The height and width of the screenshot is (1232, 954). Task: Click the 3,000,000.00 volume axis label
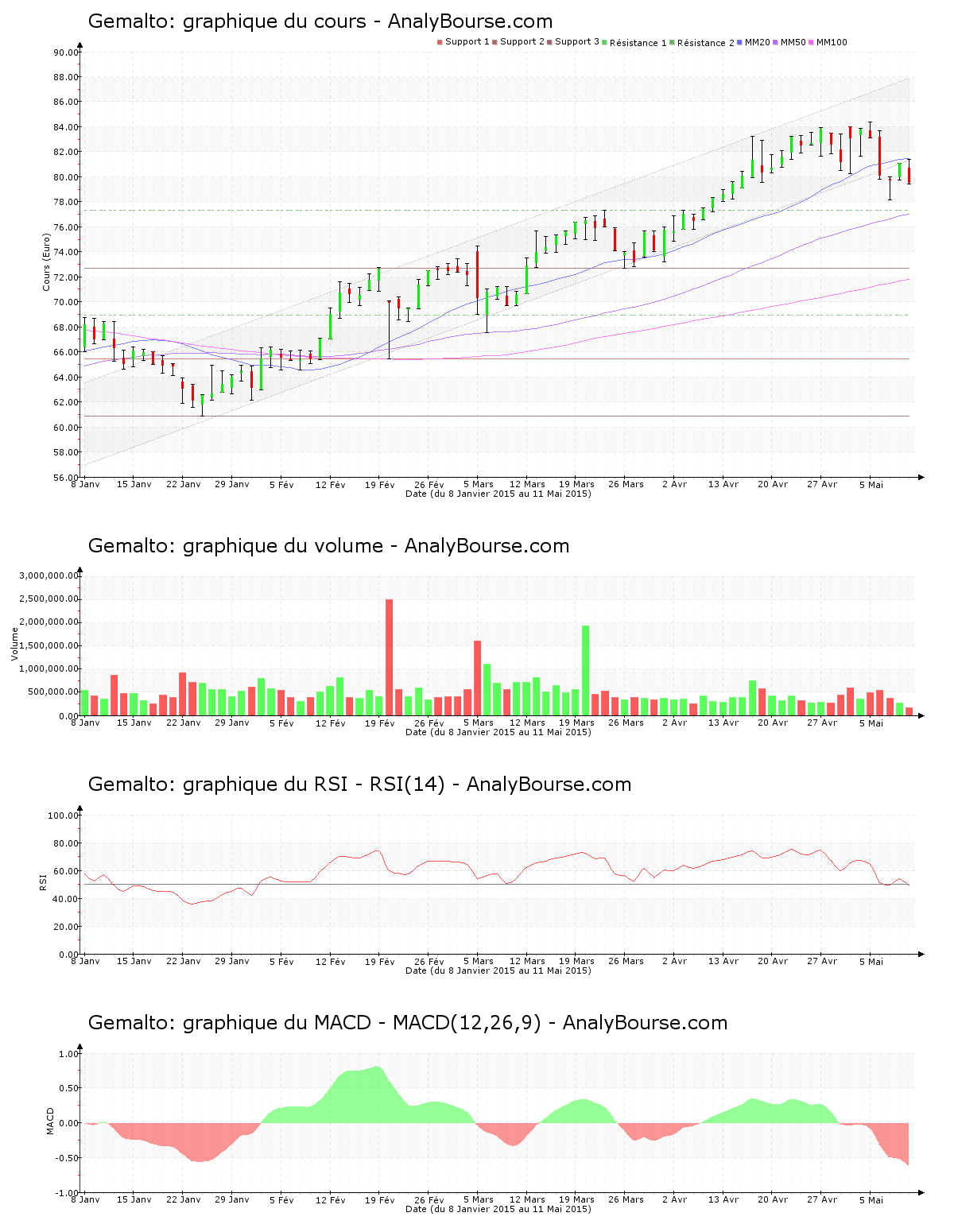(x=48, y=575)
